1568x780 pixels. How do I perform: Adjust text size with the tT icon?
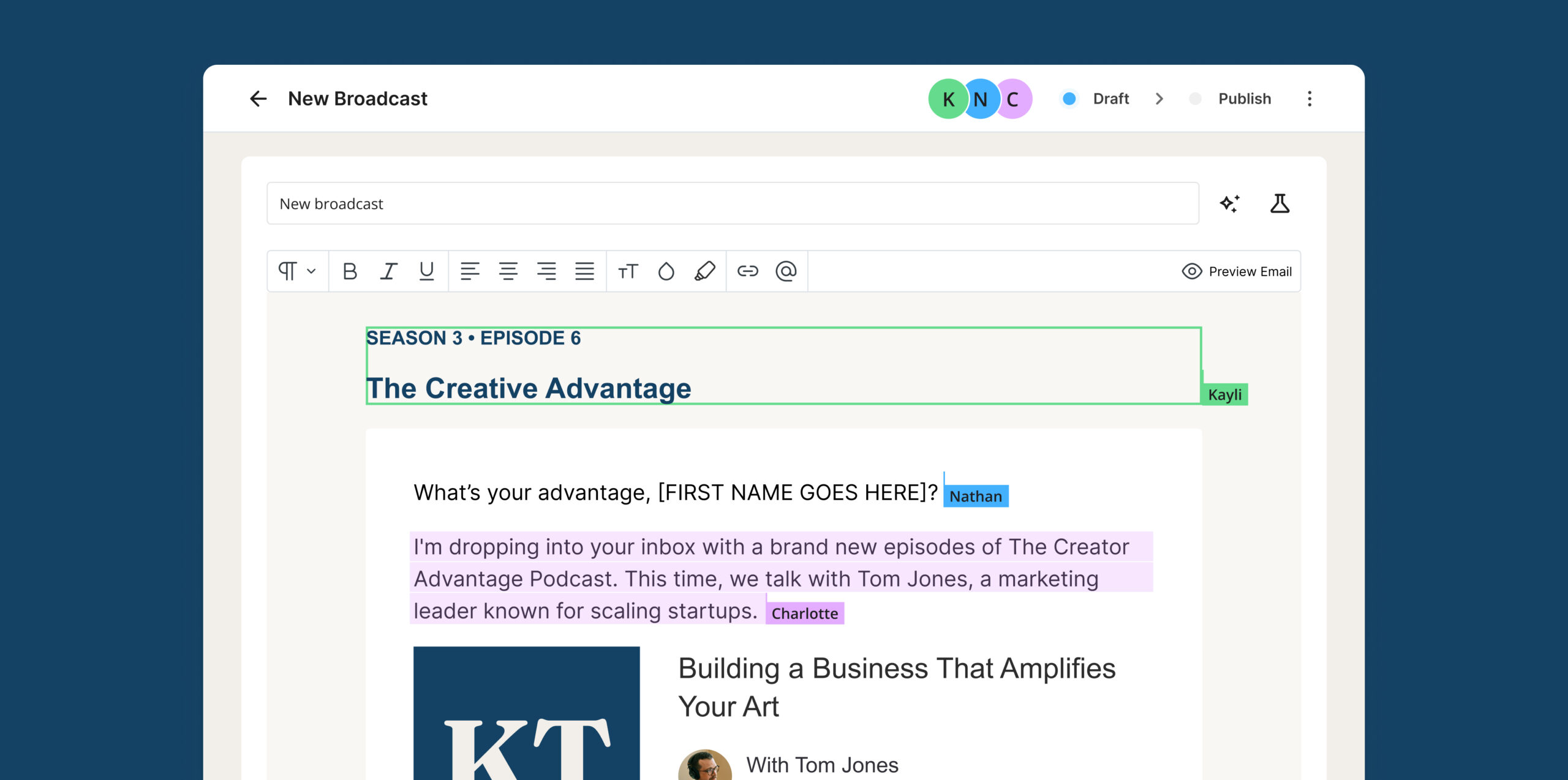[628, 271]
